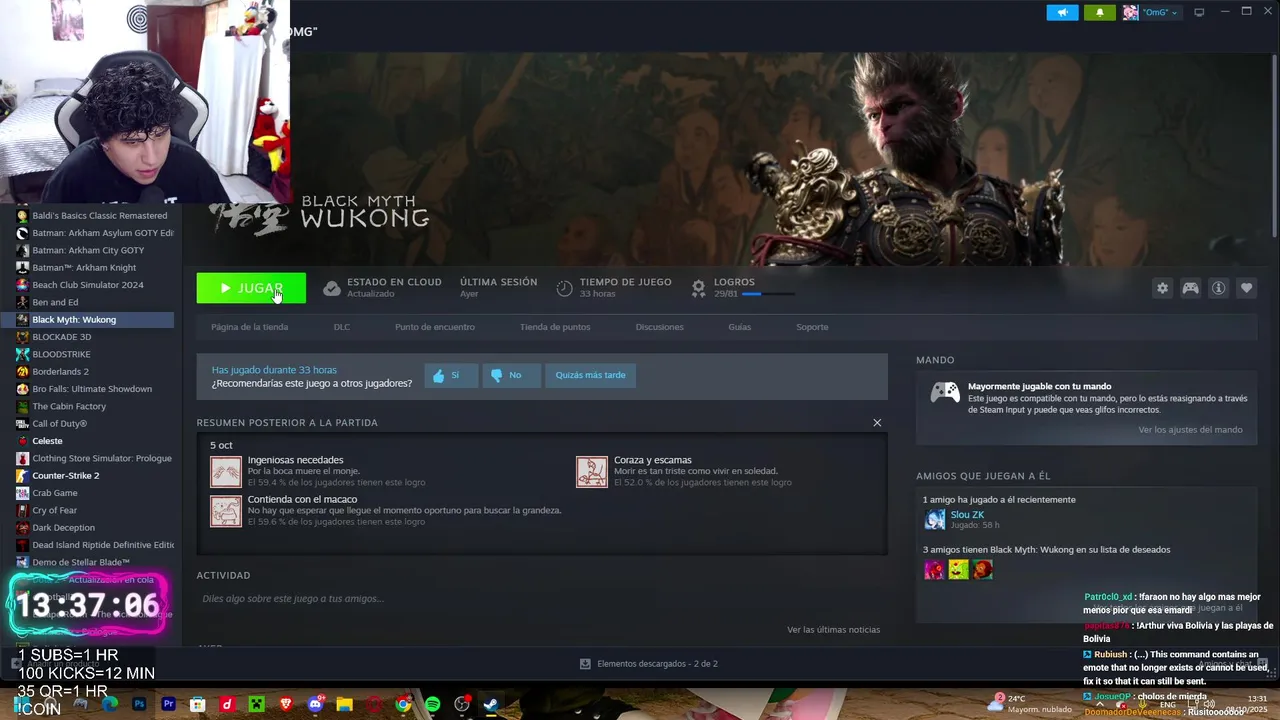Open game settings gear icon
The width and height of the screenshot is (1280, 720).
(1162, 288)
